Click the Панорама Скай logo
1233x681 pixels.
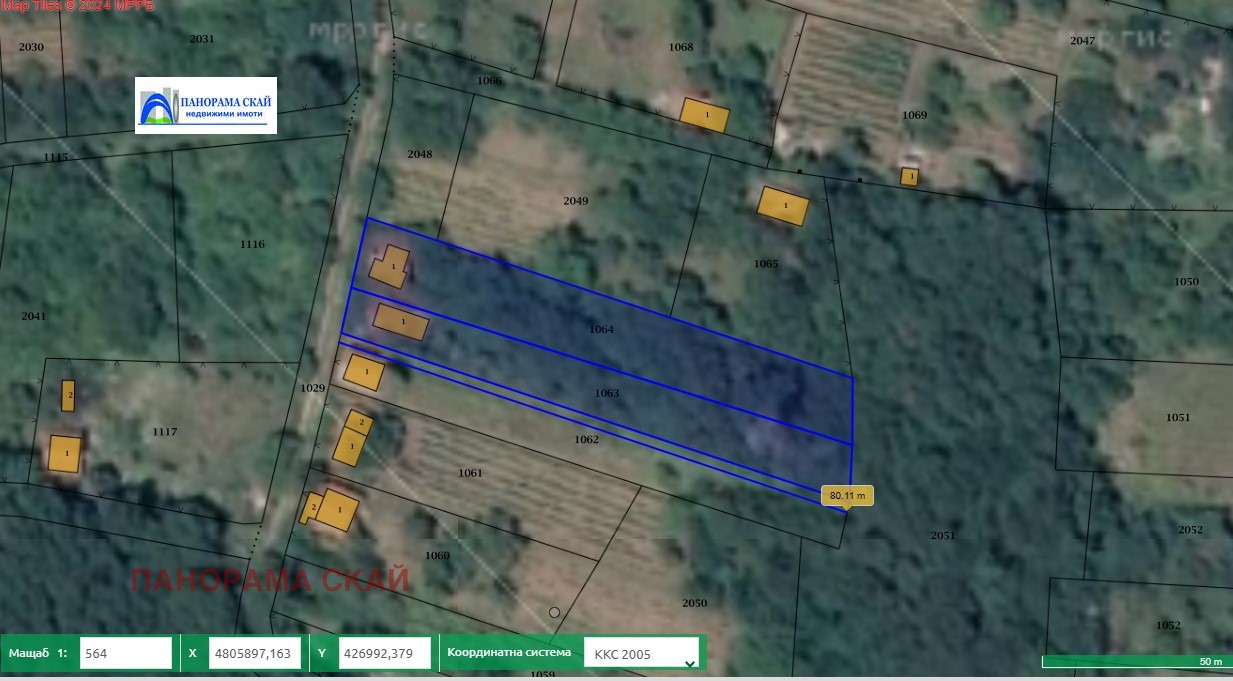click(206, 105)
